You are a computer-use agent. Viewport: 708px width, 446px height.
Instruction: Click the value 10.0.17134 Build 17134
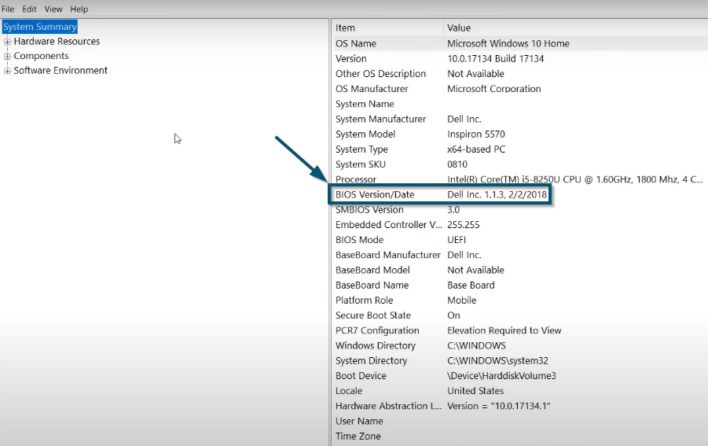(495, 59)
